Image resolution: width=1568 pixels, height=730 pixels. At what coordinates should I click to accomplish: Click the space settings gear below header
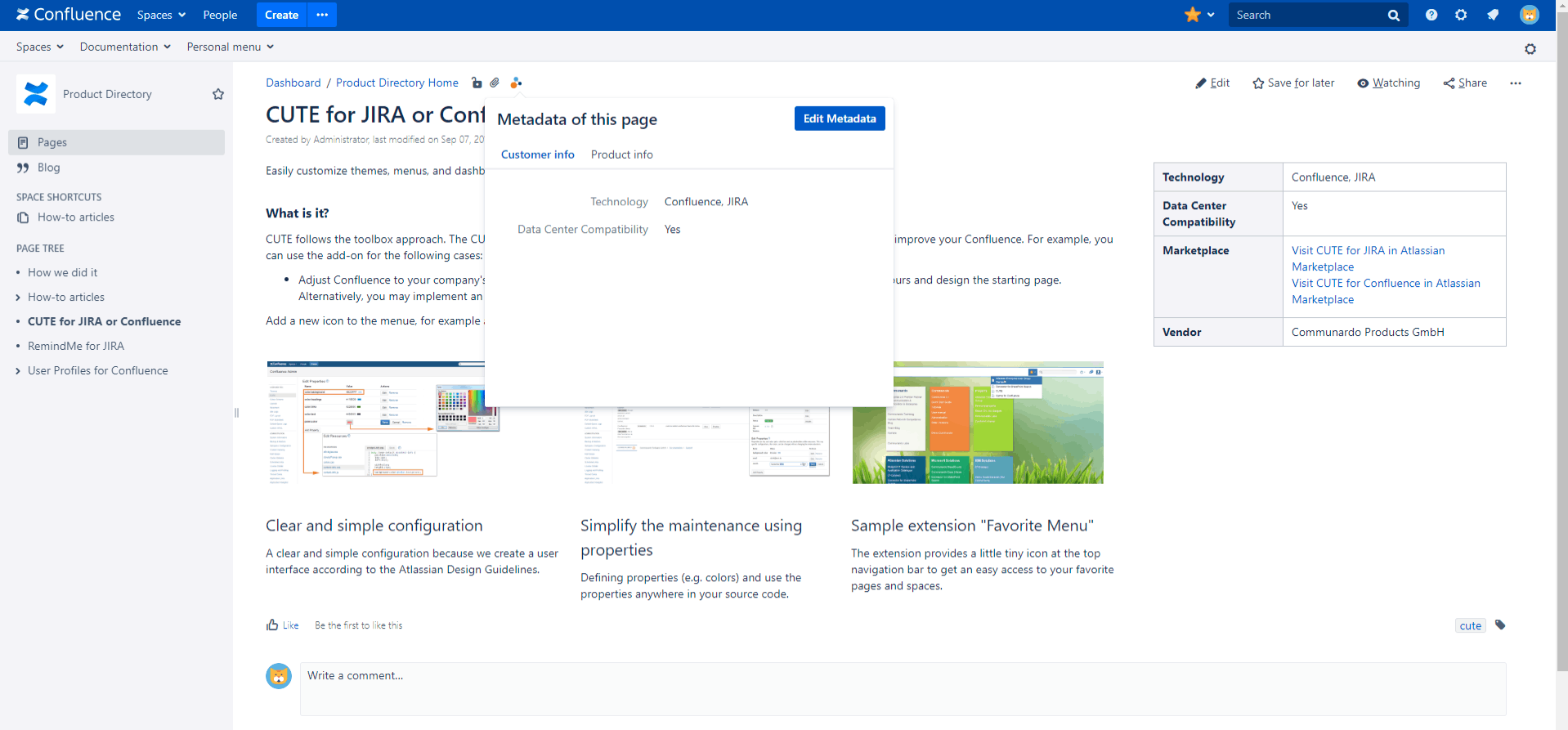tap(1530, 49)
